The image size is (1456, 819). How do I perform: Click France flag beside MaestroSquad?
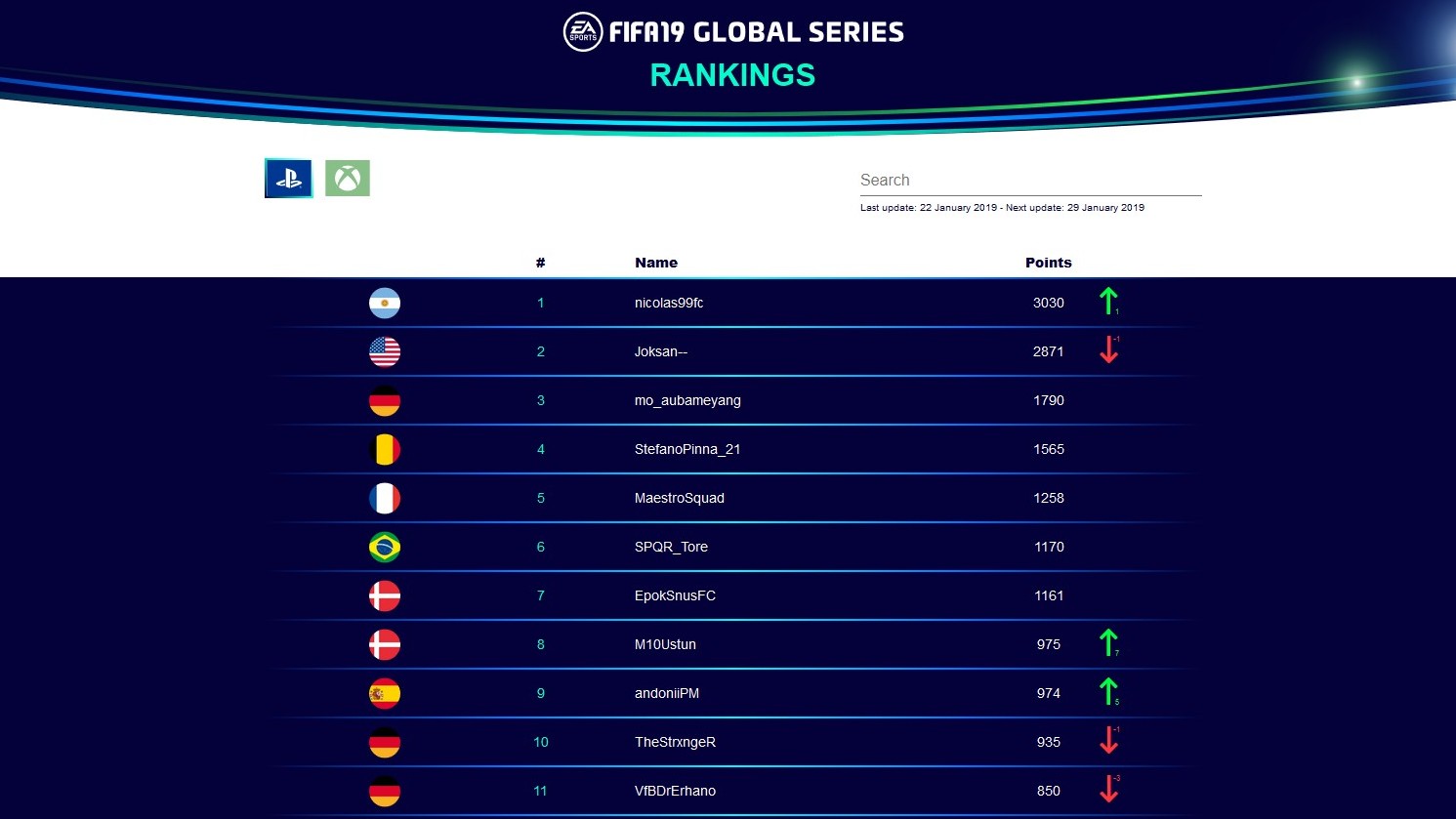coord(385,498)
